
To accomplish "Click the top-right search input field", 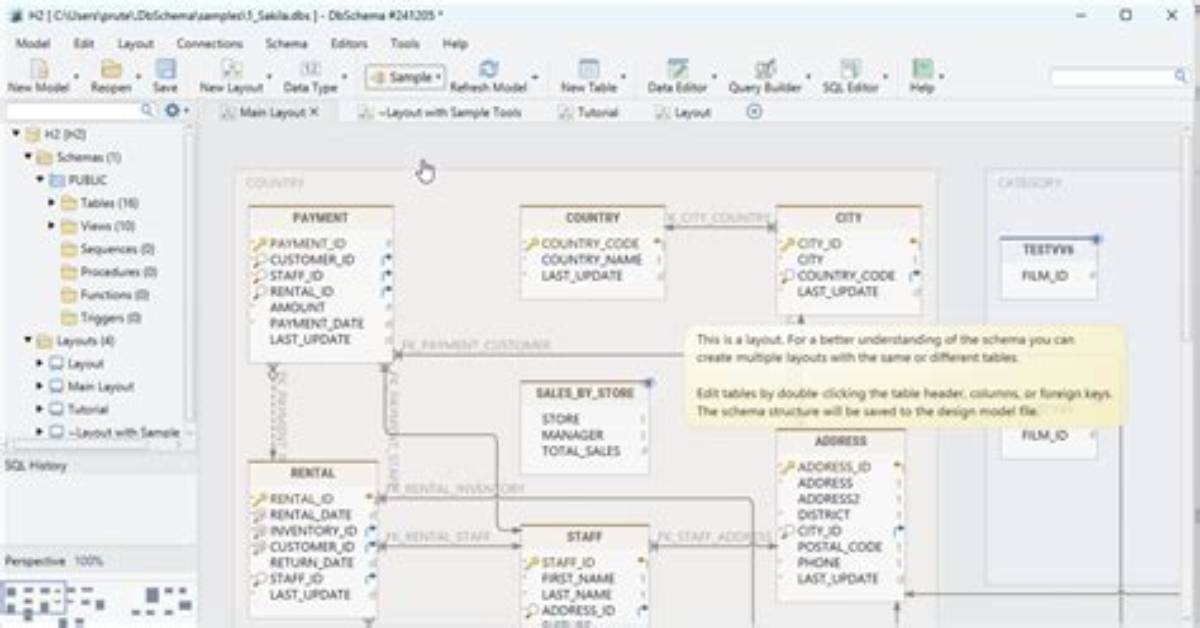I will point(1118,77).
